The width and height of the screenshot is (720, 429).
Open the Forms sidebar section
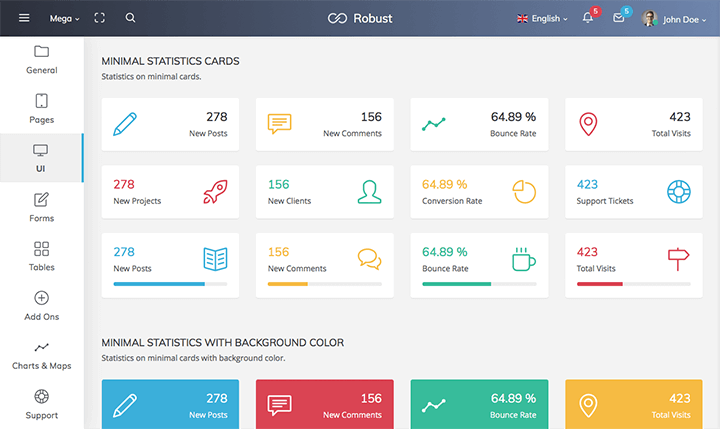tap(42, 208)
